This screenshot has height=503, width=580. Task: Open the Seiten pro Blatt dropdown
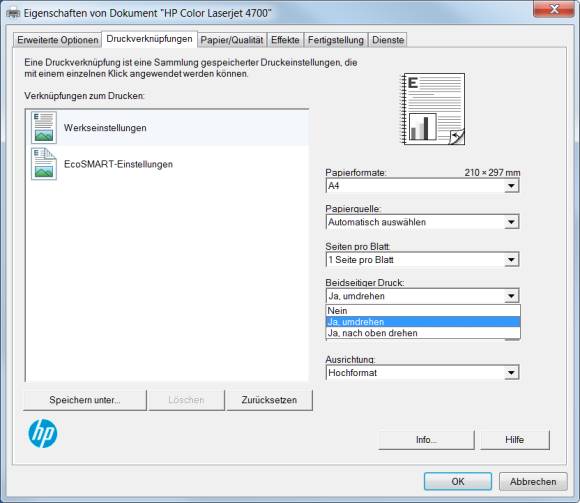(511, 260)
